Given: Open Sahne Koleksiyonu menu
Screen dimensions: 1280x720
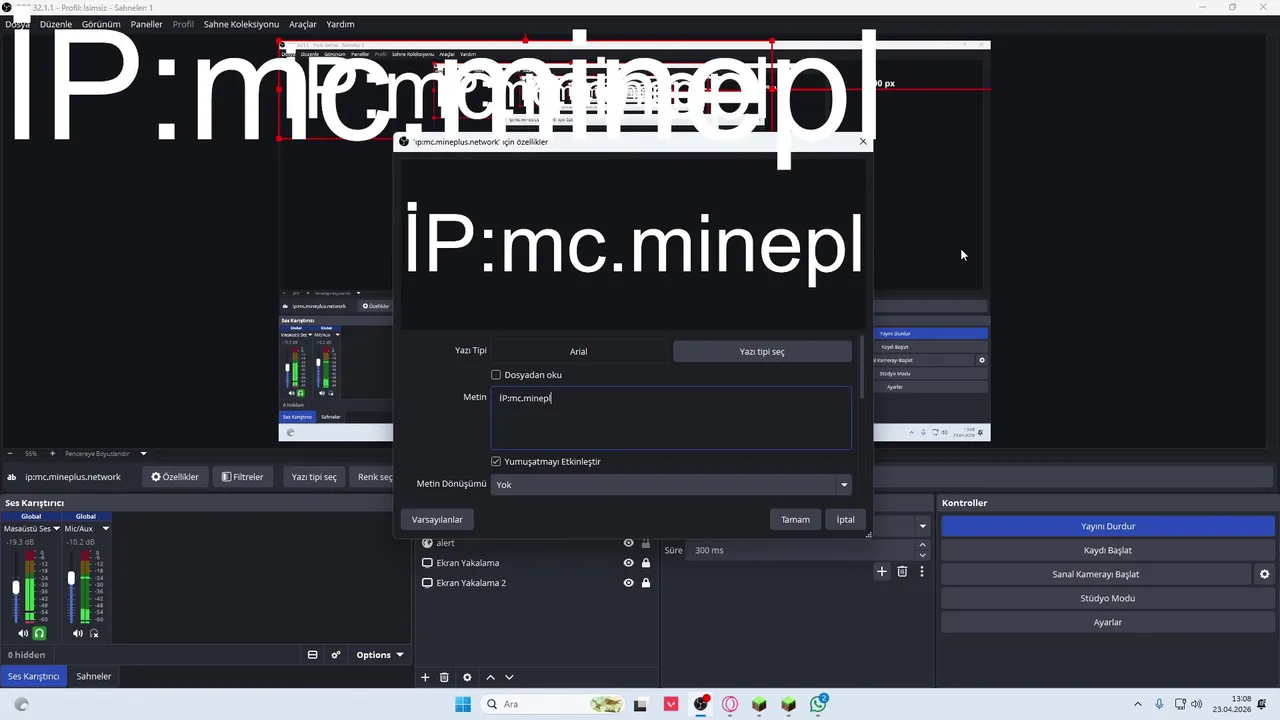Looking at the screenshot, I should (241, 24).
